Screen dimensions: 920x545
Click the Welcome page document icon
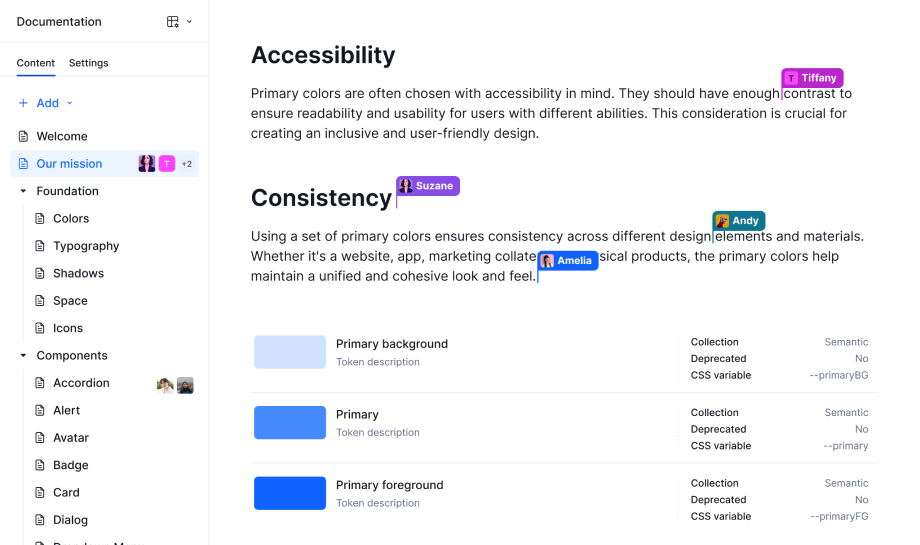pos(23,136)
